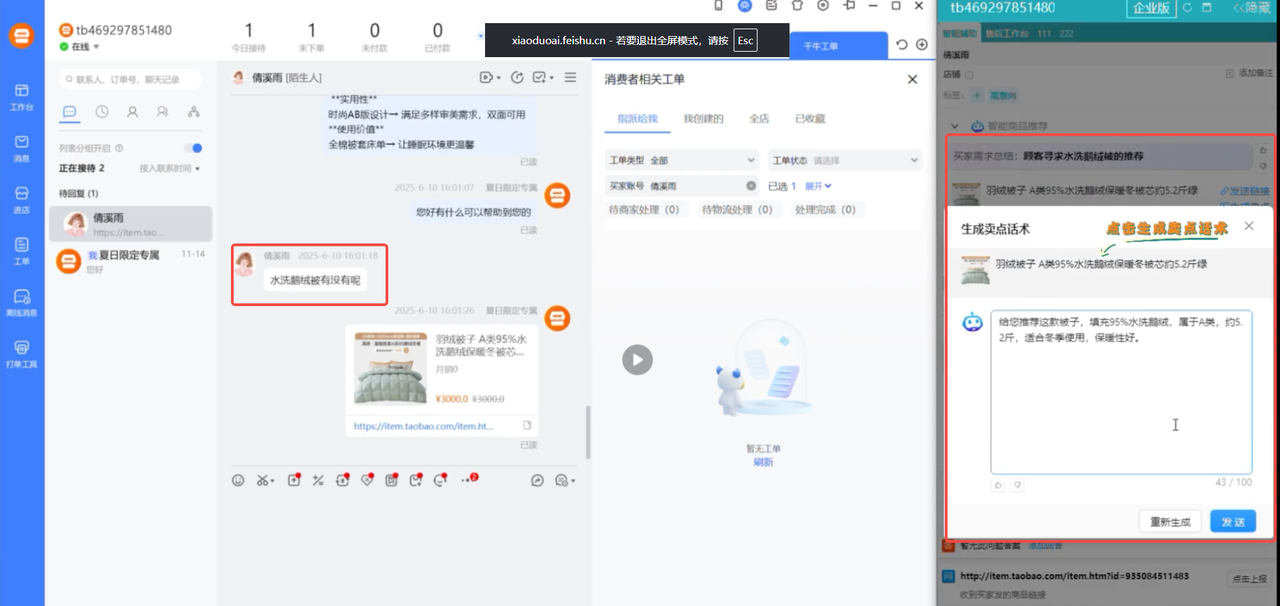
Task: Click the 发送 send button
Action: (1232, 521)
